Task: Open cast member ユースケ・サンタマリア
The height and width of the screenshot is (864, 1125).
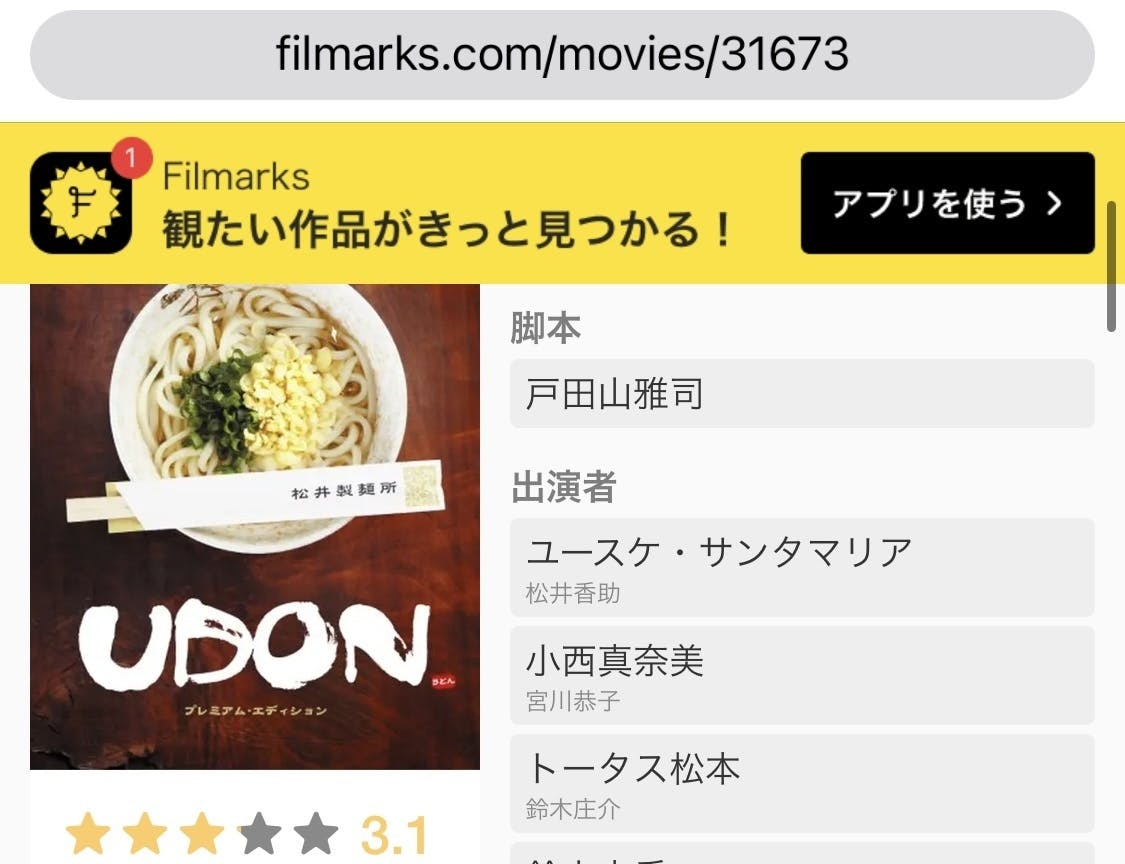Action: pyautogui.click(x=802, y=568)
